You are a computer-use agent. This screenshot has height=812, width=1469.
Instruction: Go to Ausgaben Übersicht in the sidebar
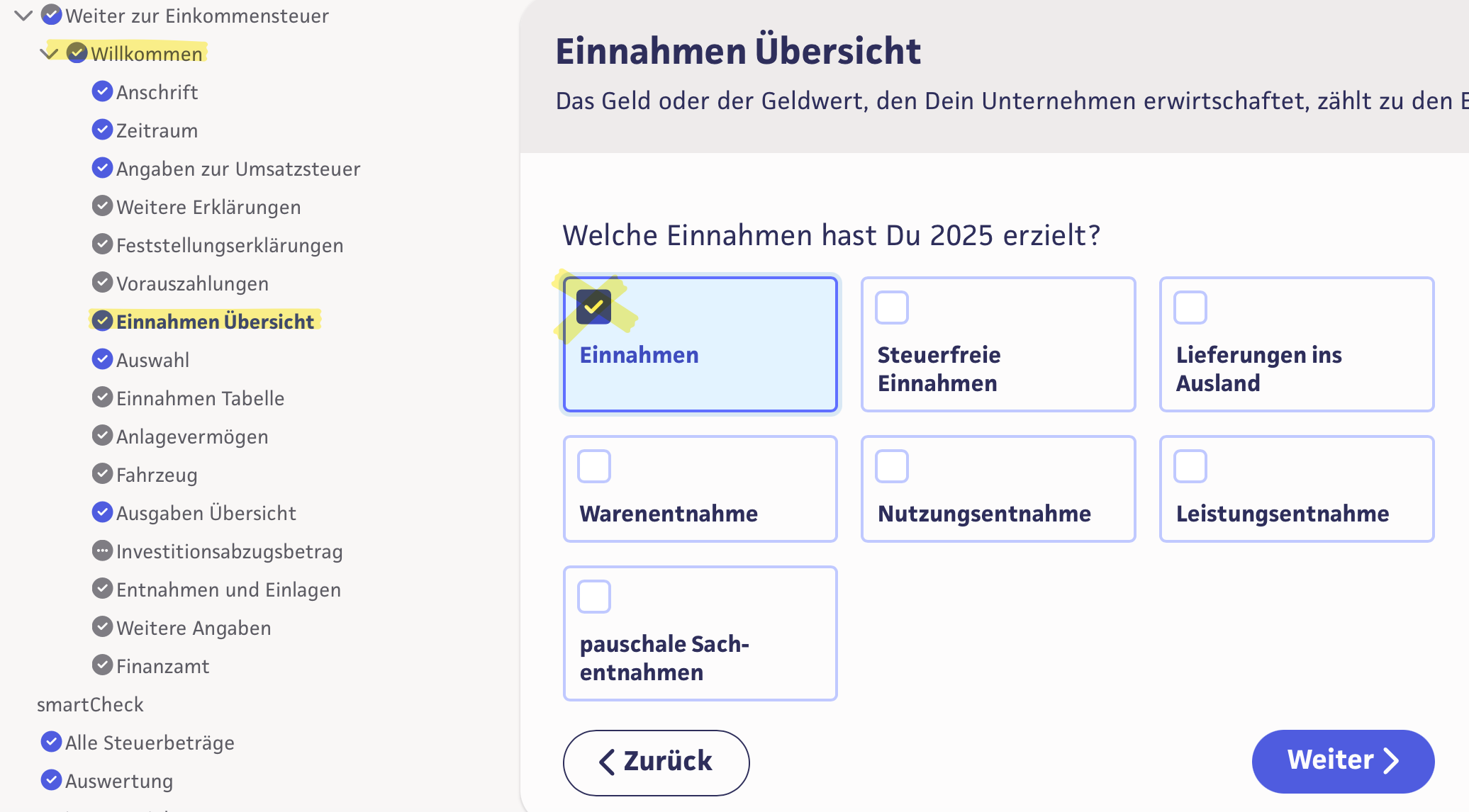(206, 513)
